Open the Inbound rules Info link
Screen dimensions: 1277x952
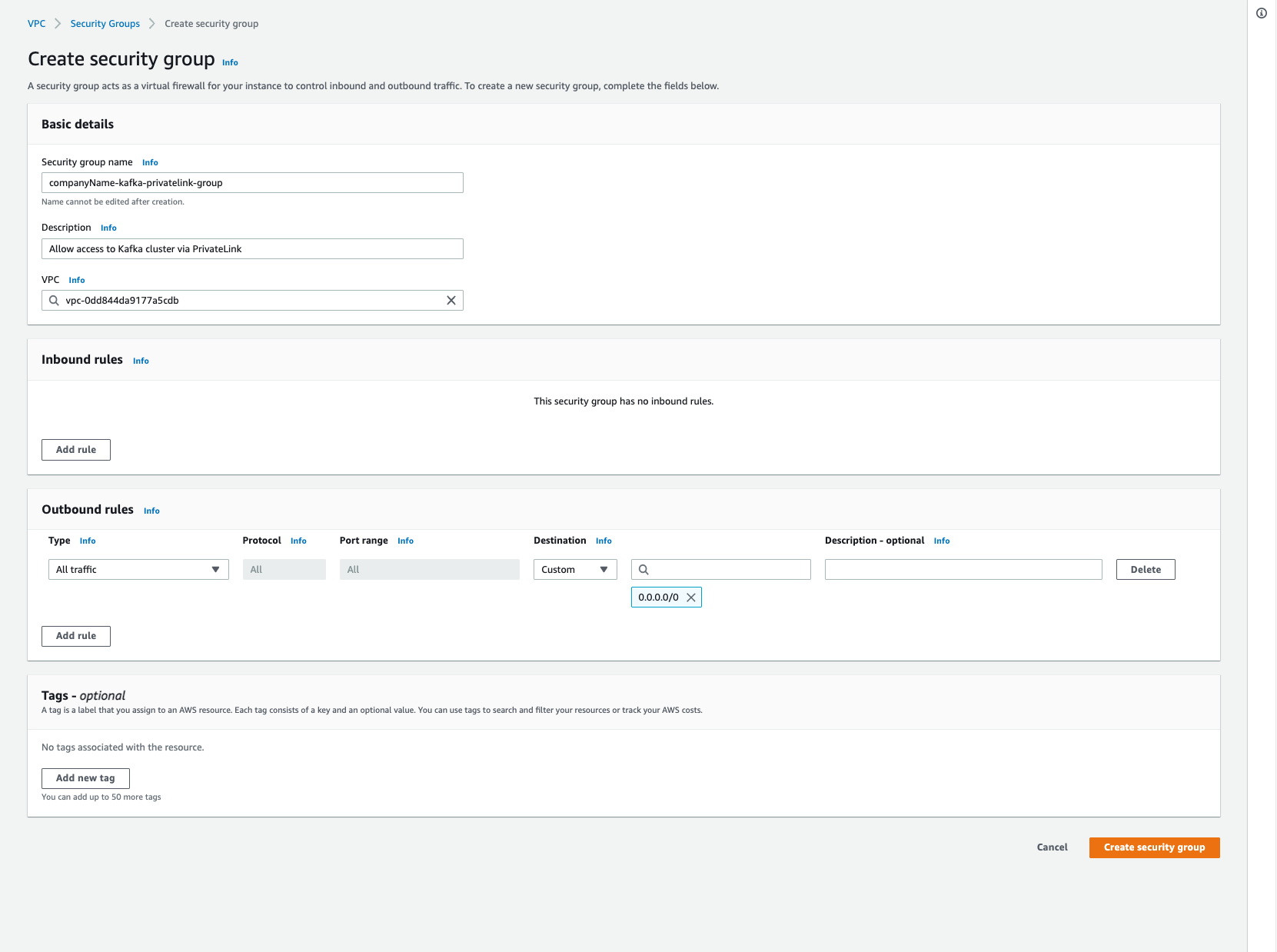click(x=140, y=361)
